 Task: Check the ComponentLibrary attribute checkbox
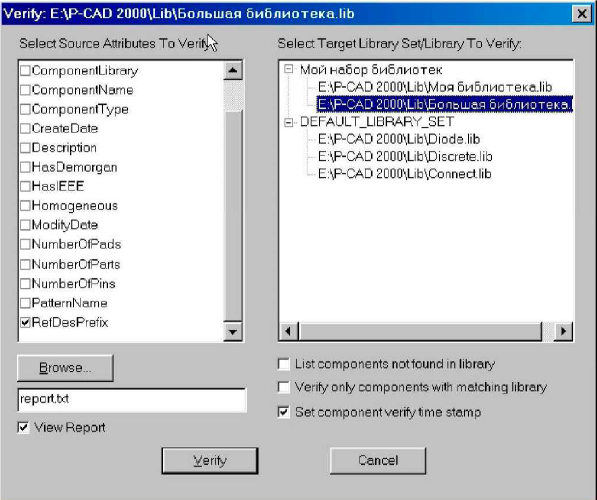[25, 70]
